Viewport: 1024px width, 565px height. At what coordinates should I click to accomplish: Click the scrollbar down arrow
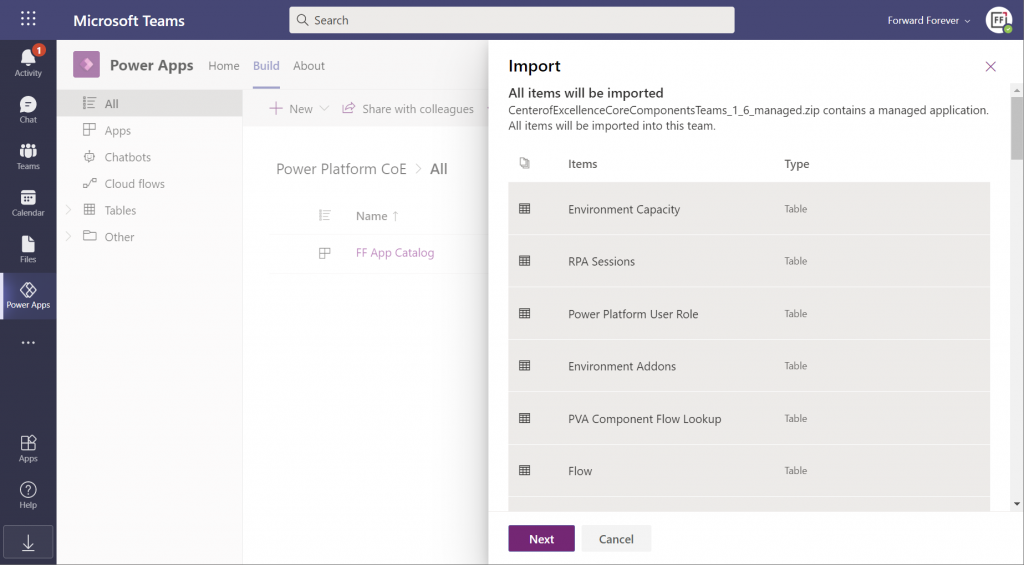point(1017,504)
